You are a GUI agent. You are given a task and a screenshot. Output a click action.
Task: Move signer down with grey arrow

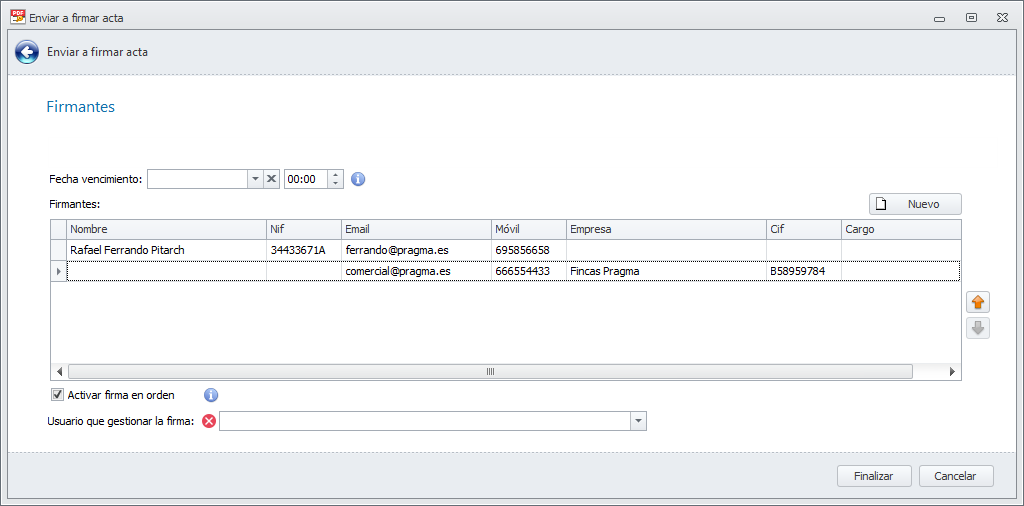point(978,328)
